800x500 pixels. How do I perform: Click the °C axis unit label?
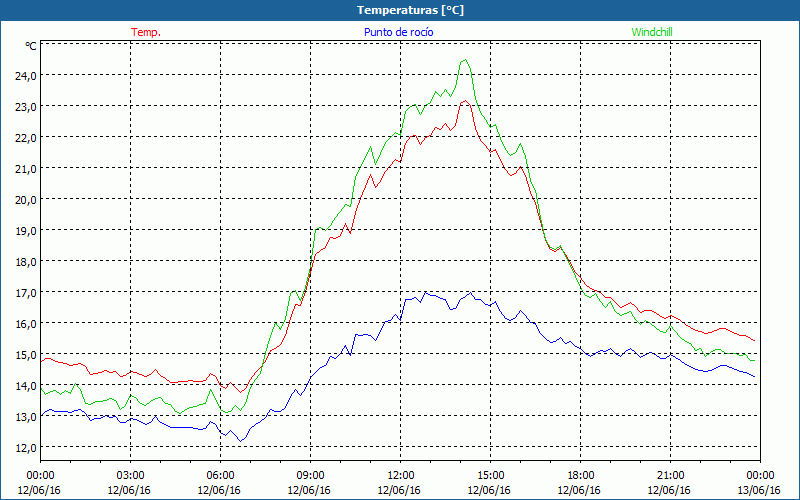tap(31, 46)
